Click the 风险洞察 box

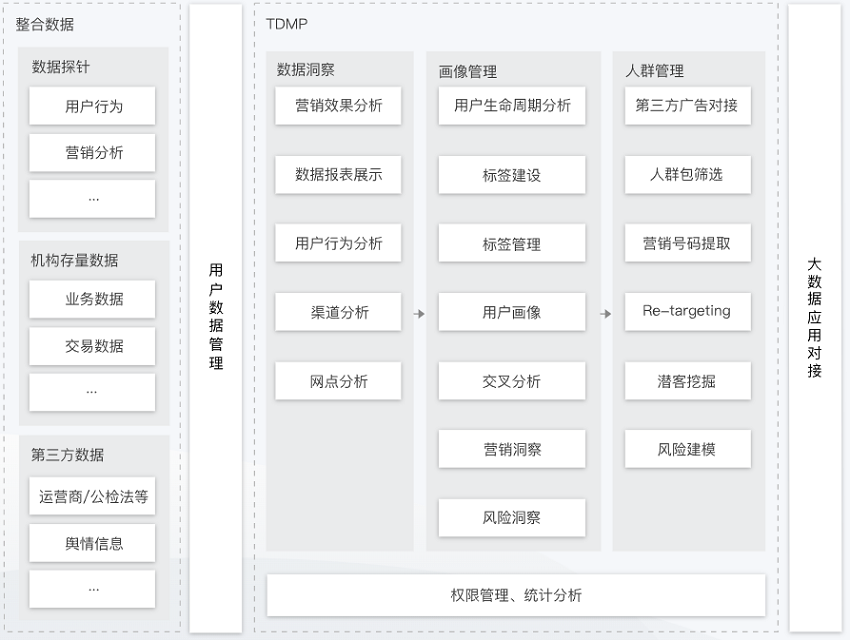(x=512, y=518)
